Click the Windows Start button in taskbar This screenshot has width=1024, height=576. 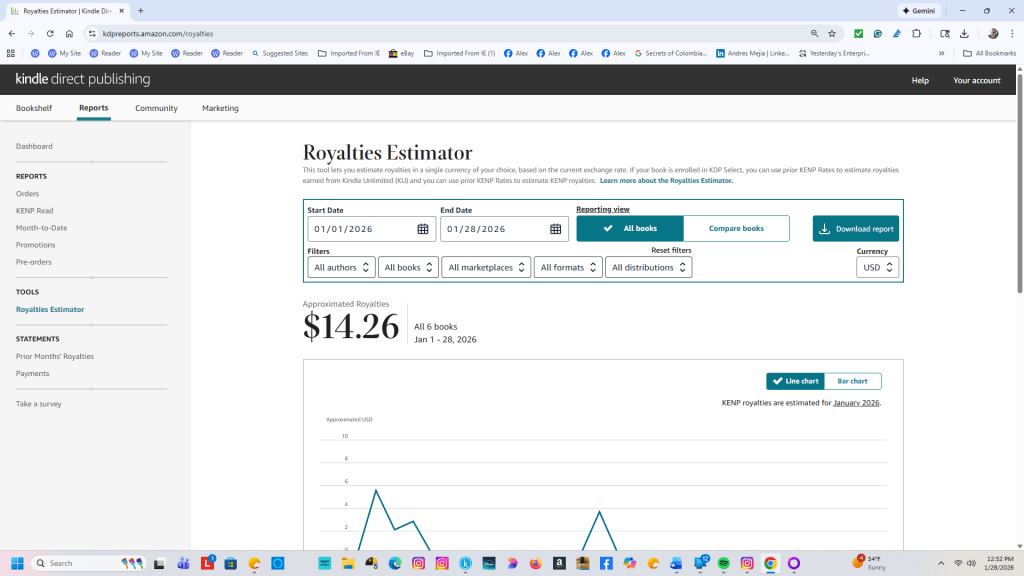(x=17, y=563)
